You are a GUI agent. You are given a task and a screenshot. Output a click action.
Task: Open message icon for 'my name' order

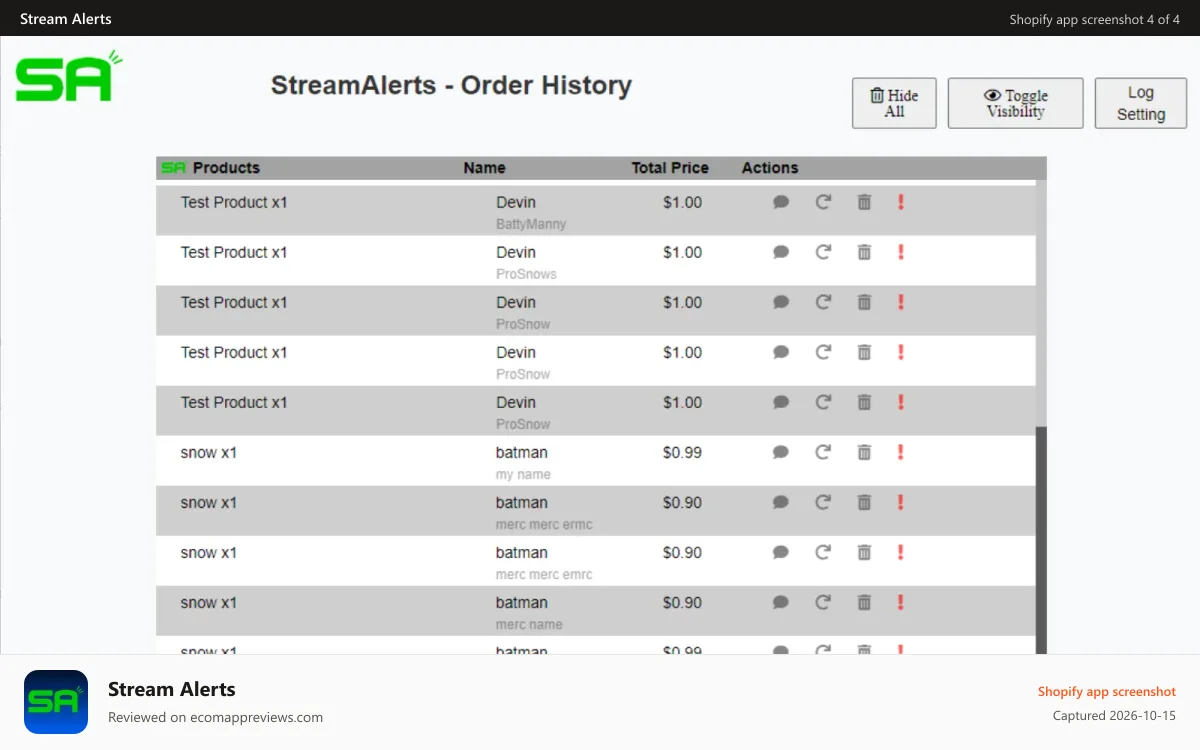click(x=781, y=452)
